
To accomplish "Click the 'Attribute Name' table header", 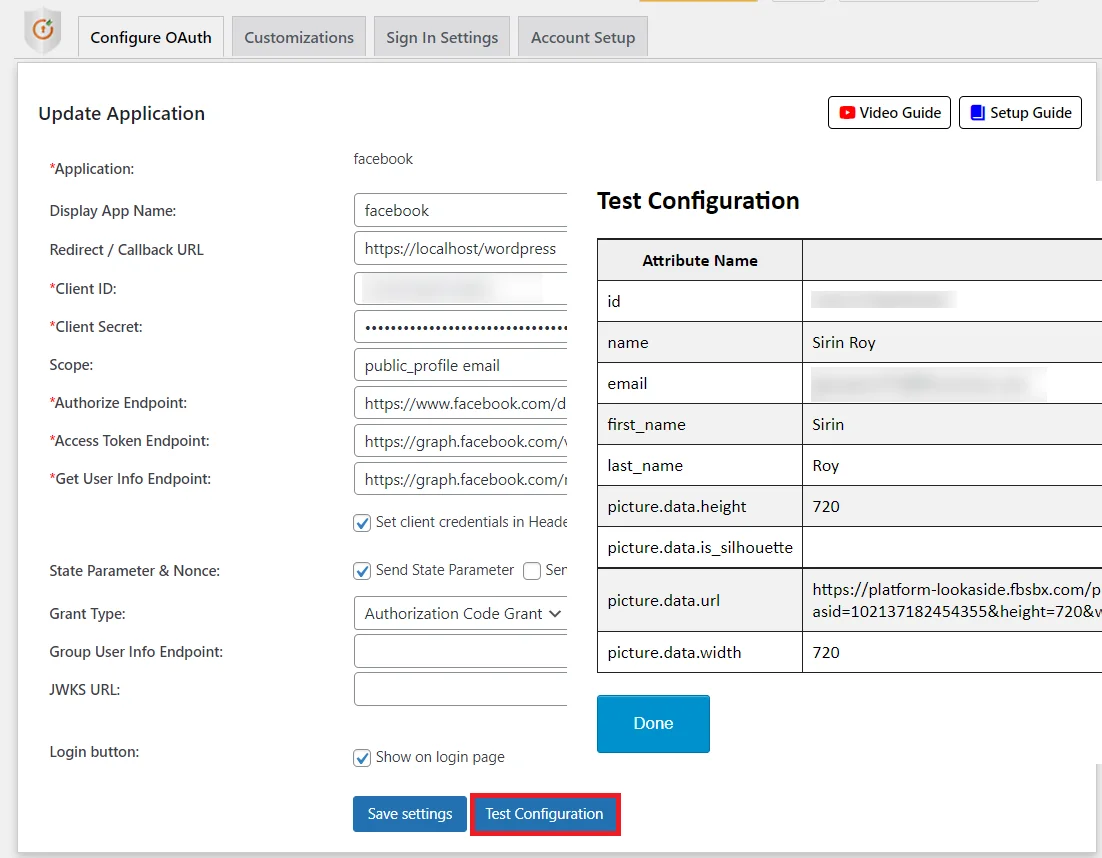I will point(700,260).
